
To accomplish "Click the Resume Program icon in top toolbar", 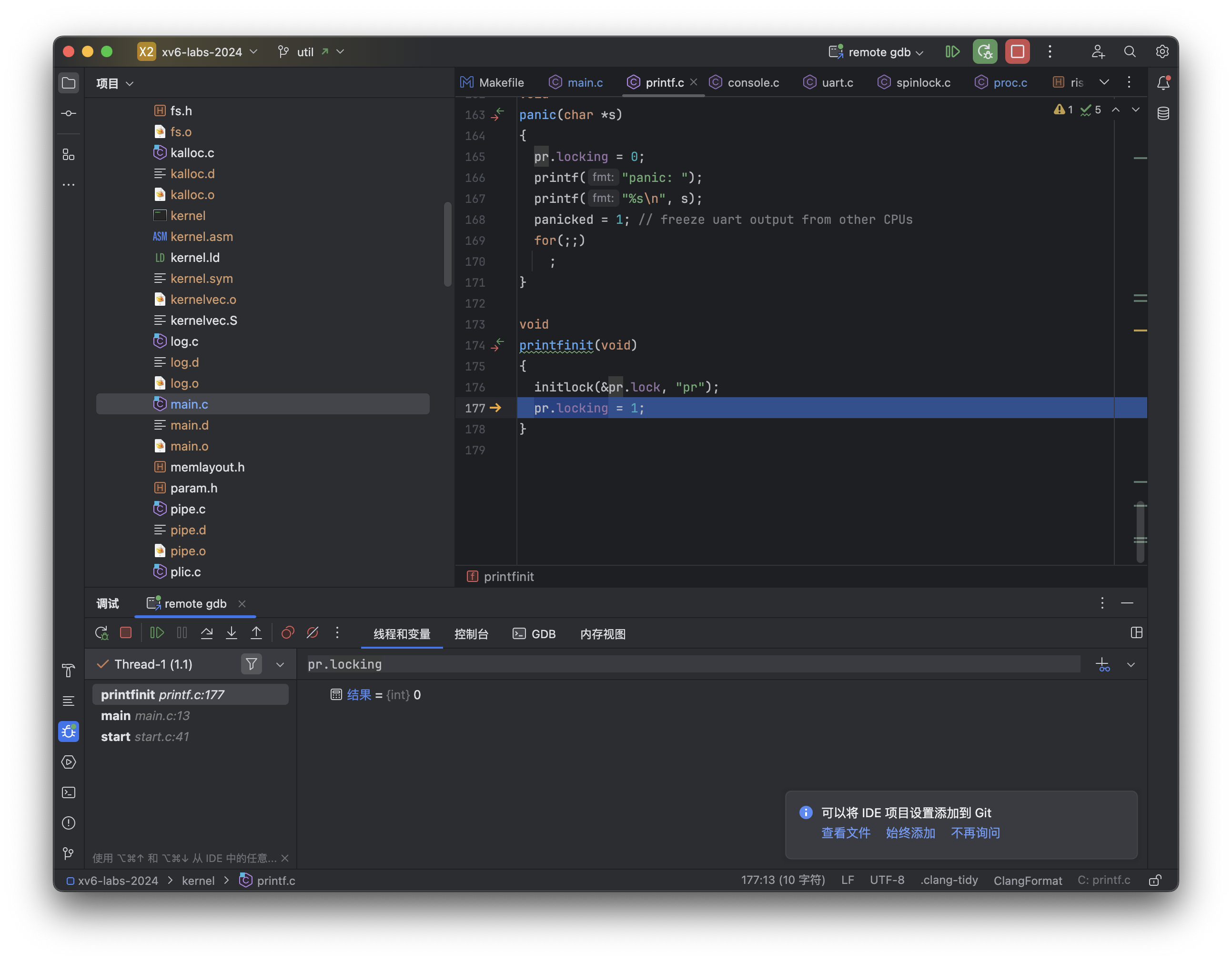I will click(x=952, y=52).
